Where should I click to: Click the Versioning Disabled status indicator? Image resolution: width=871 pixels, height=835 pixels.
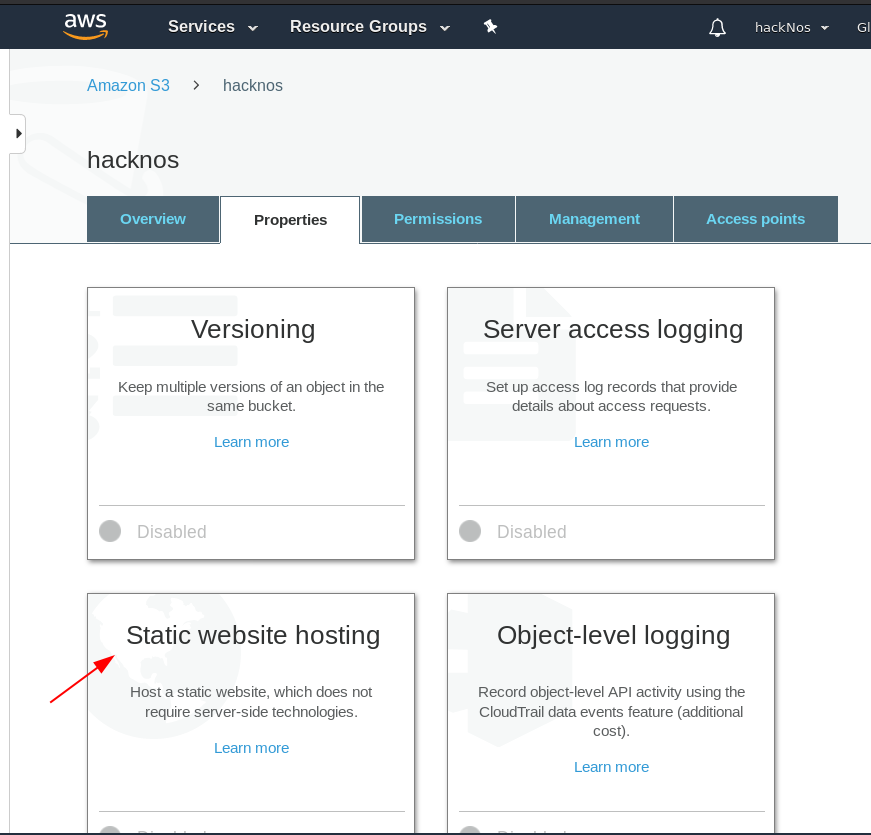click(110, 531)
